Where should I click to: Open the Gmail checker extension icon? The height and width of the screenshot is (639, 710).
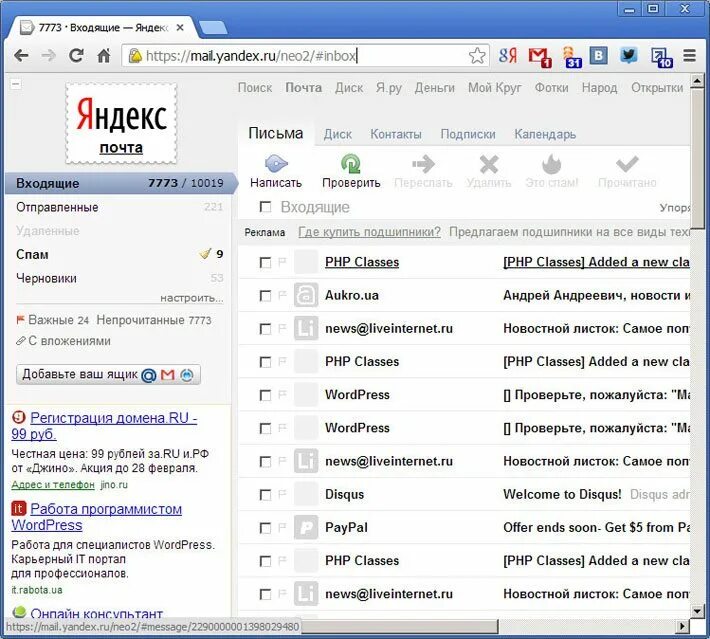tap(539, 57)
